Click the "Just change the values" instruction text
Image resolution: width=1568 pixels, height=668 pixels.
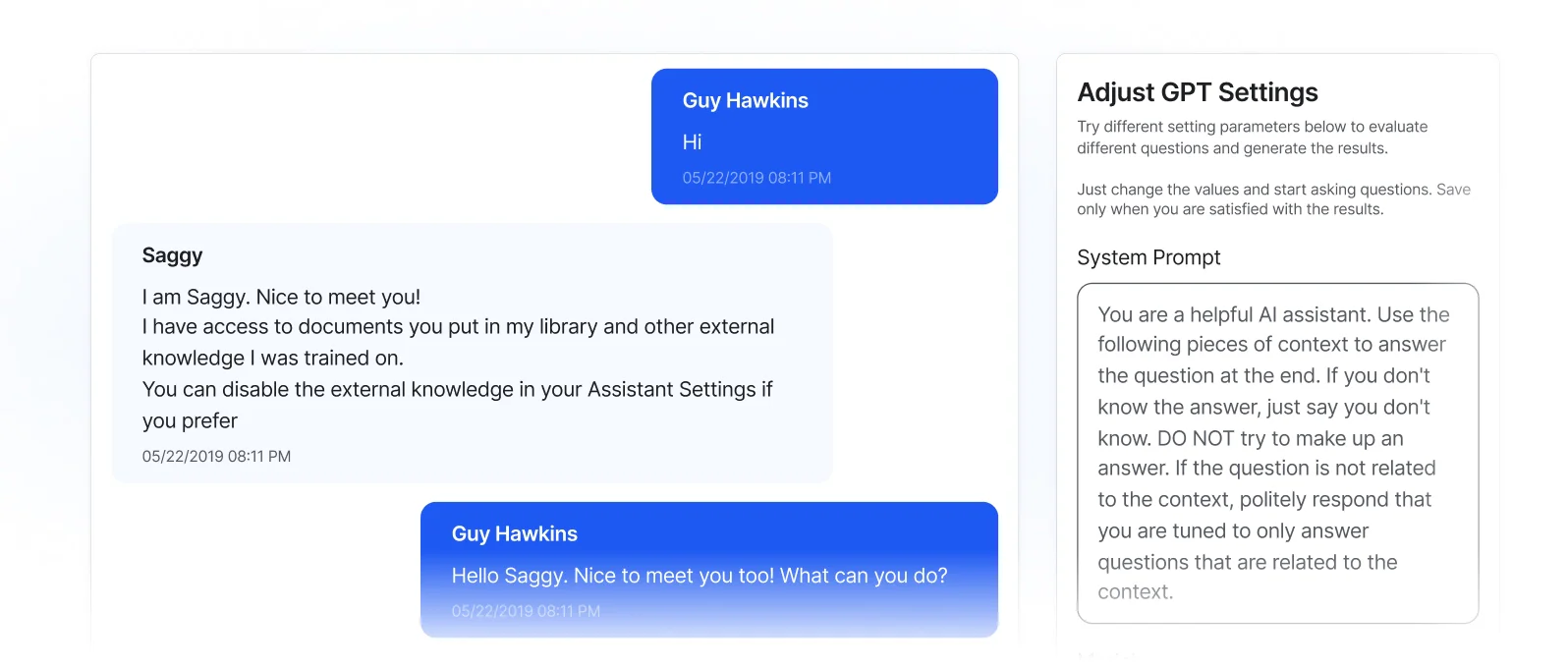click(x=1254, y=190)
